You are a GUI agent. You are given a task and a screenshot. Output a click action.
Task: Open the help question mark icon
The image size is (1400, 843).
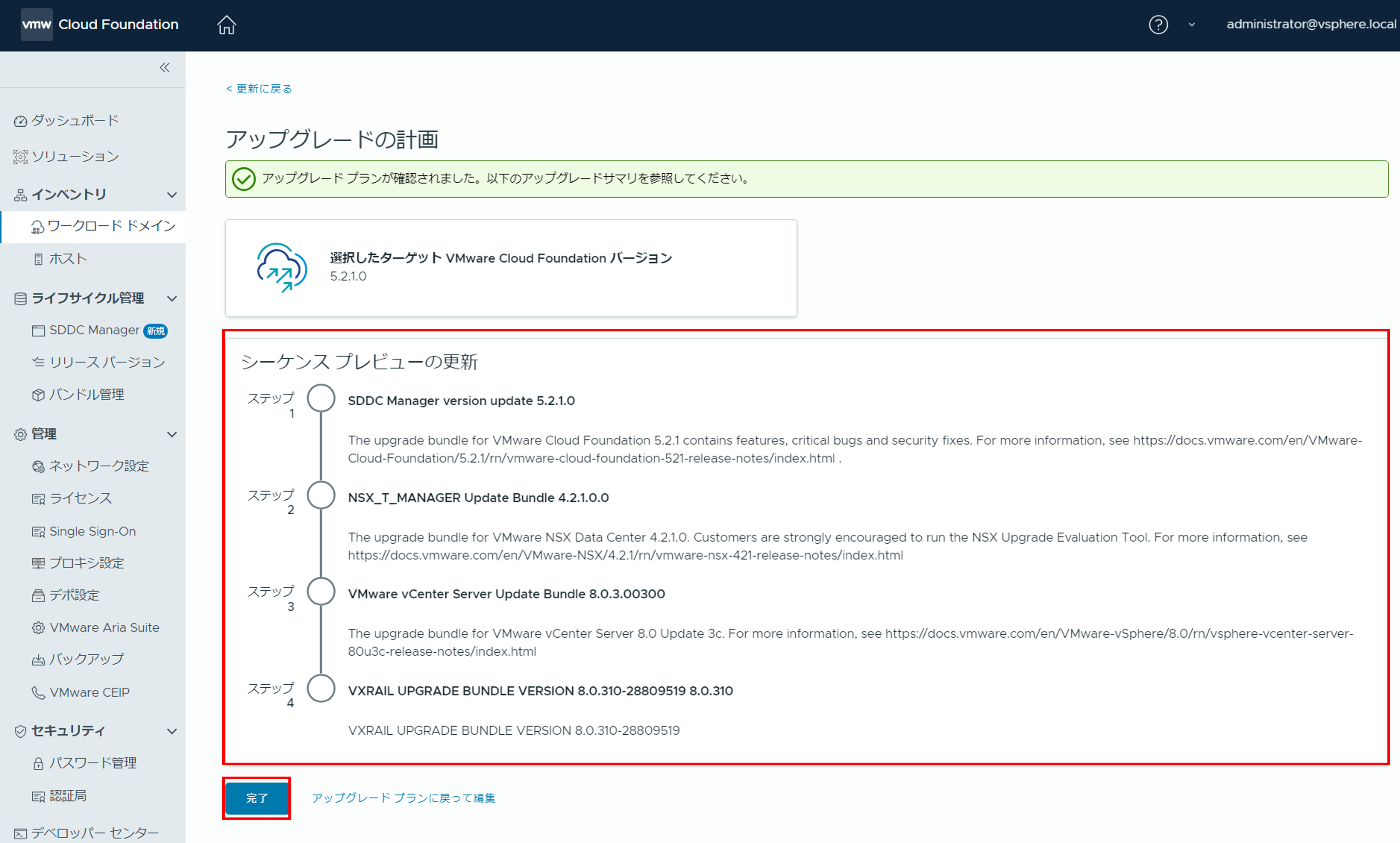tap(1158, 25)
